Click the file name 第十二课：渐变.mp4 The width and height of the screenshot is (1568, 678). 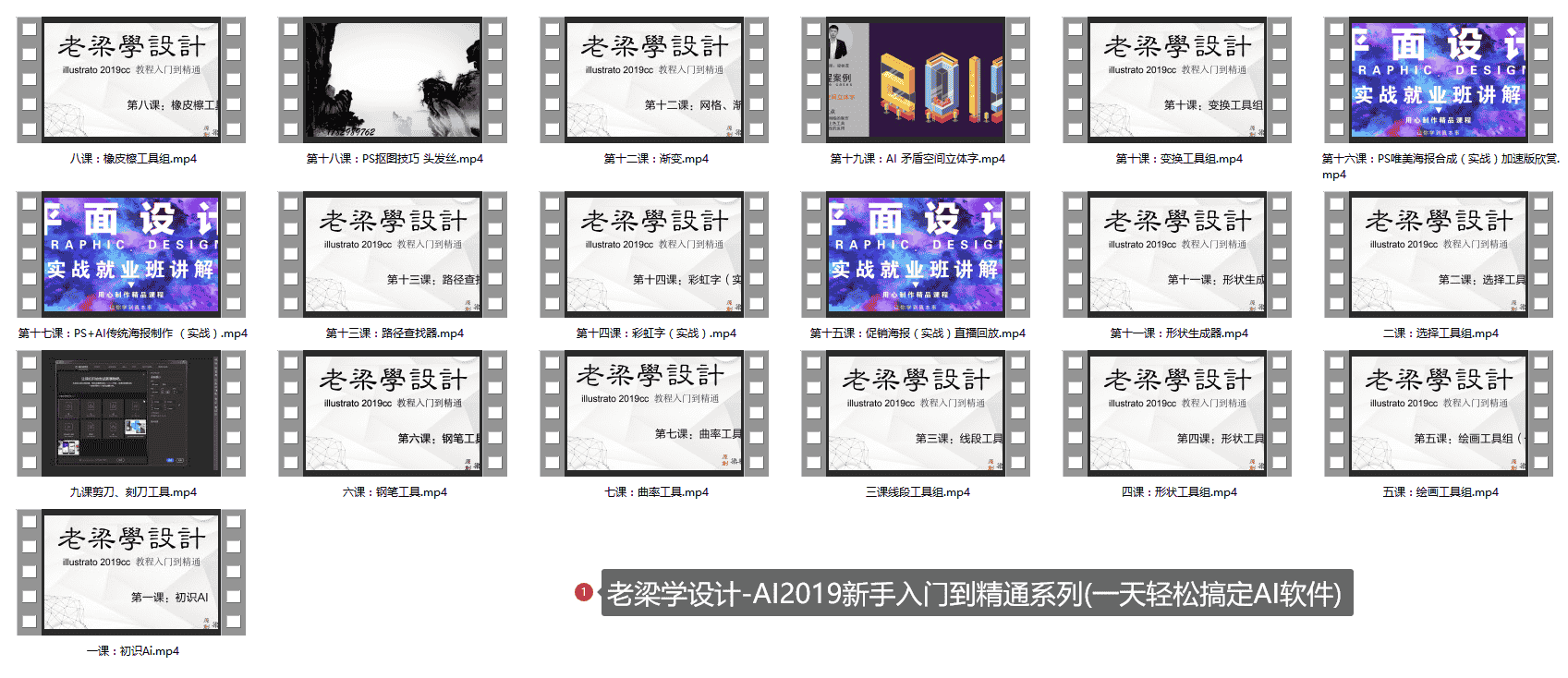(656, 159)
